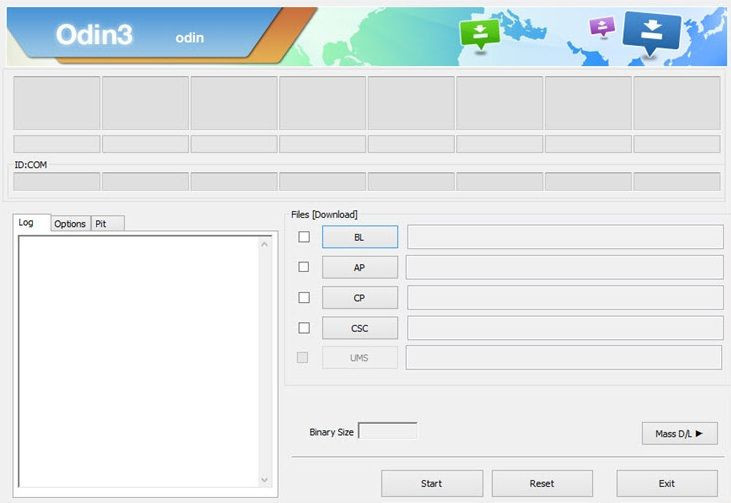
Task: Click the CP file path field
Action: coord(565,297)
